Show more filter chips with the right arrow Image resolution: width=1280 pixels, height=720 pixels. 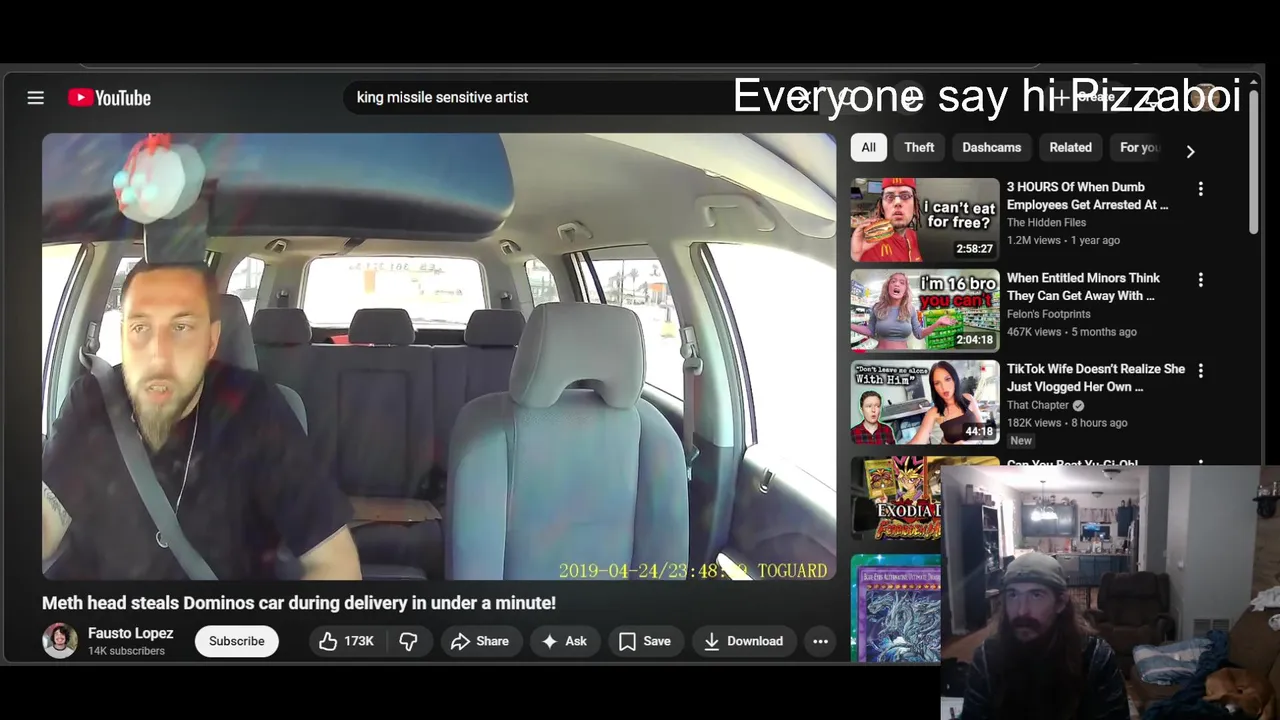coord(1190,151)
